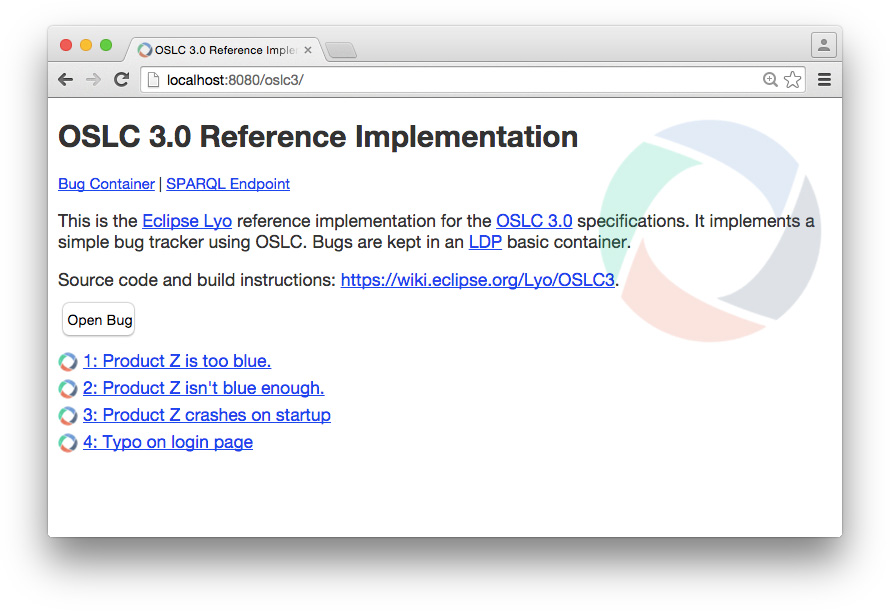Open a new tab
The width and height of the screenshot is (890, 611).
coord(341,51)
